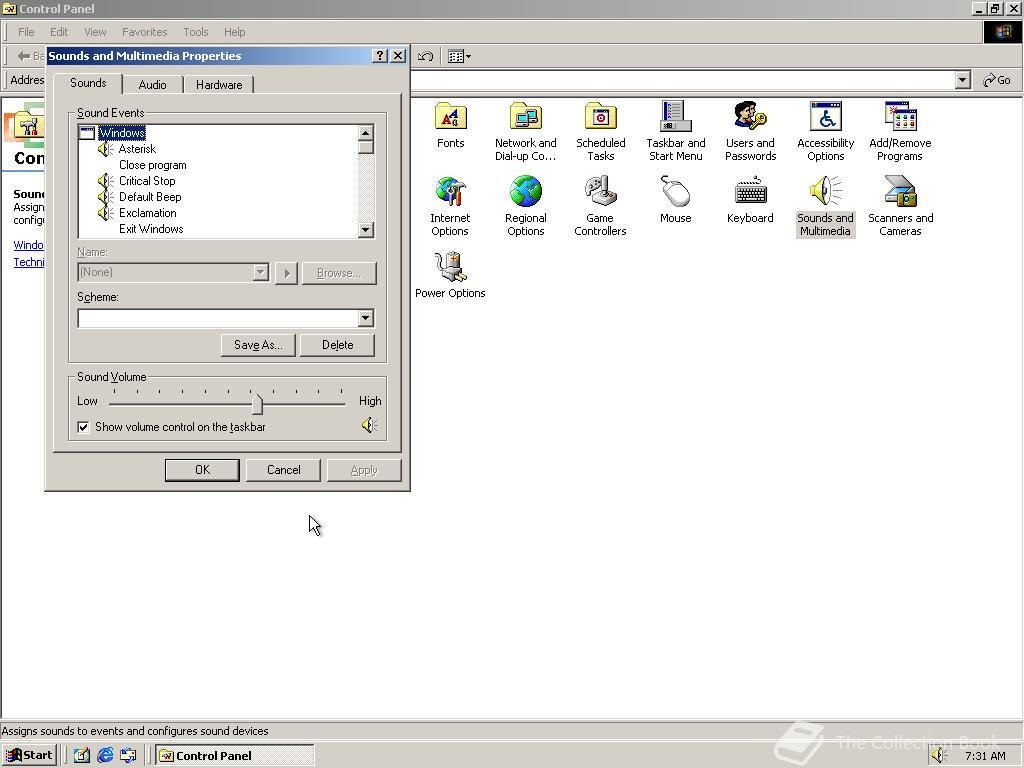The width and height of the screenshot is (1024, 768).
Task: Select the Exclamation sound event
Action: point(148,213)
